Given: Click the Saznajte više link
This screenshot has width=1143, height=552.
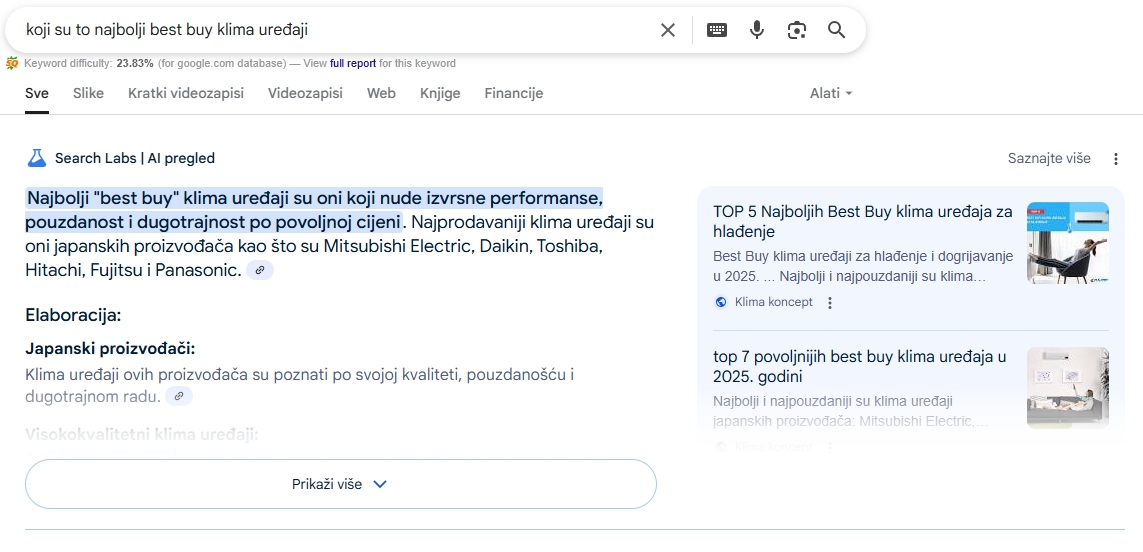Looking at the screenshot, I should tap(1048, 159).
